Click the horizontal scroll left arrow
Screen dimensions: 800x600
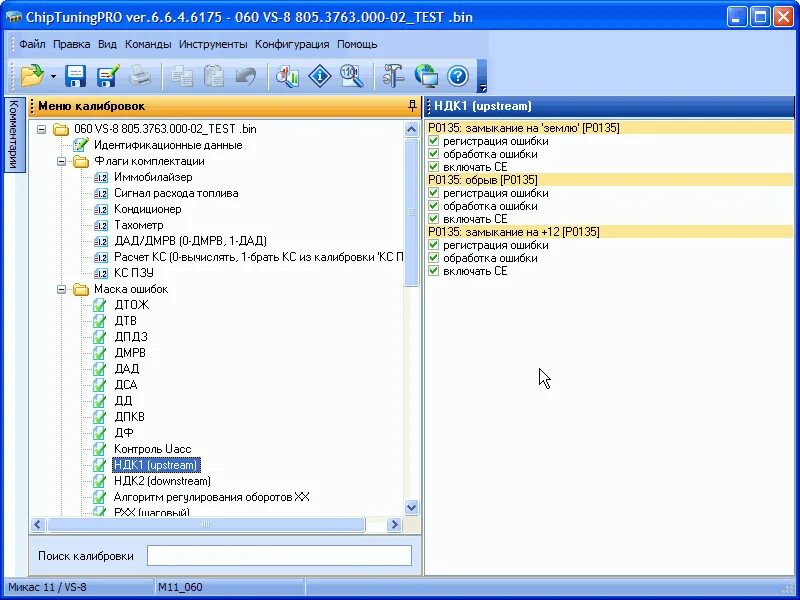(38, 524)
